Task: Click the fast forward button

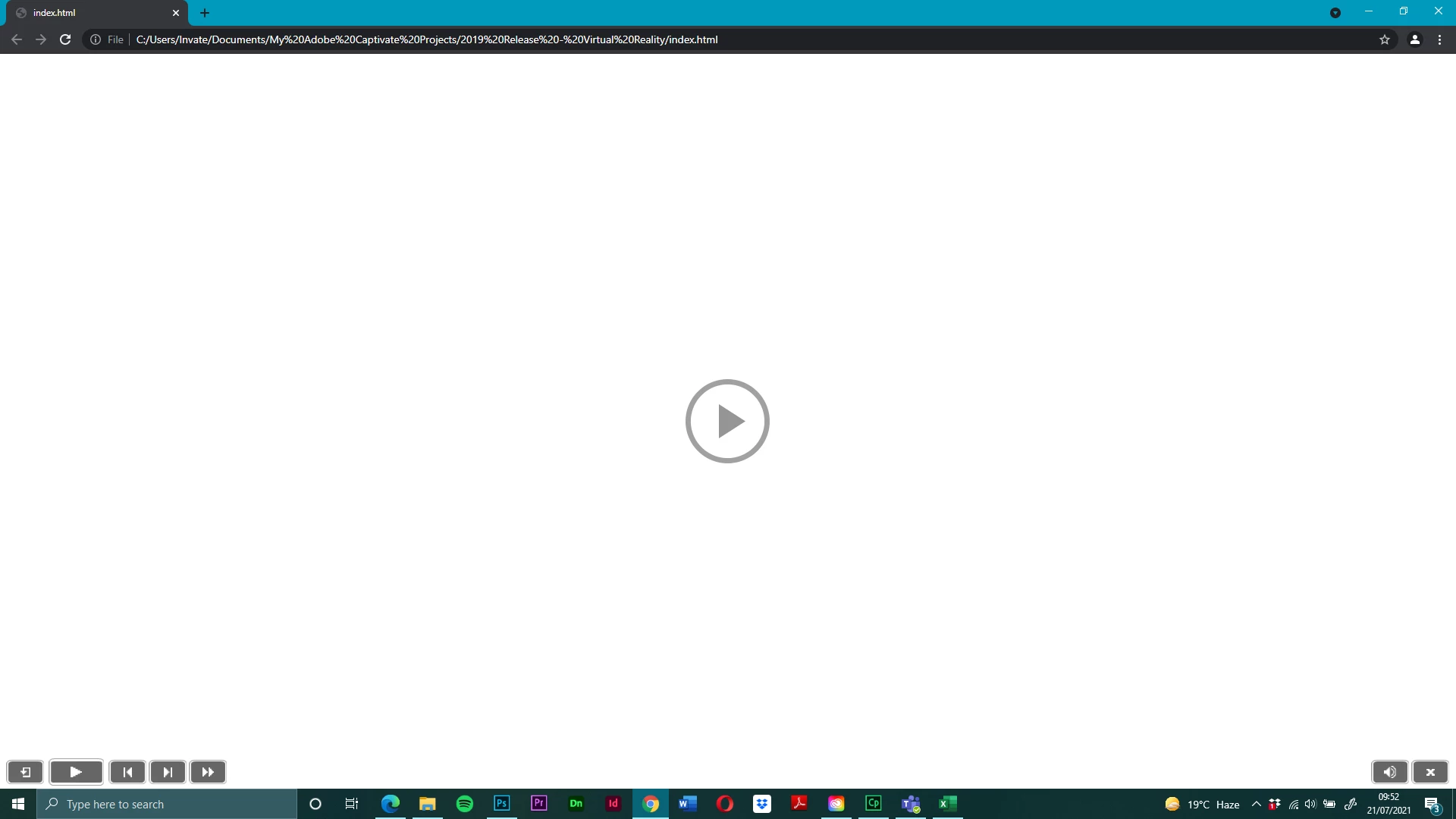Action: (x=208, y=772)
